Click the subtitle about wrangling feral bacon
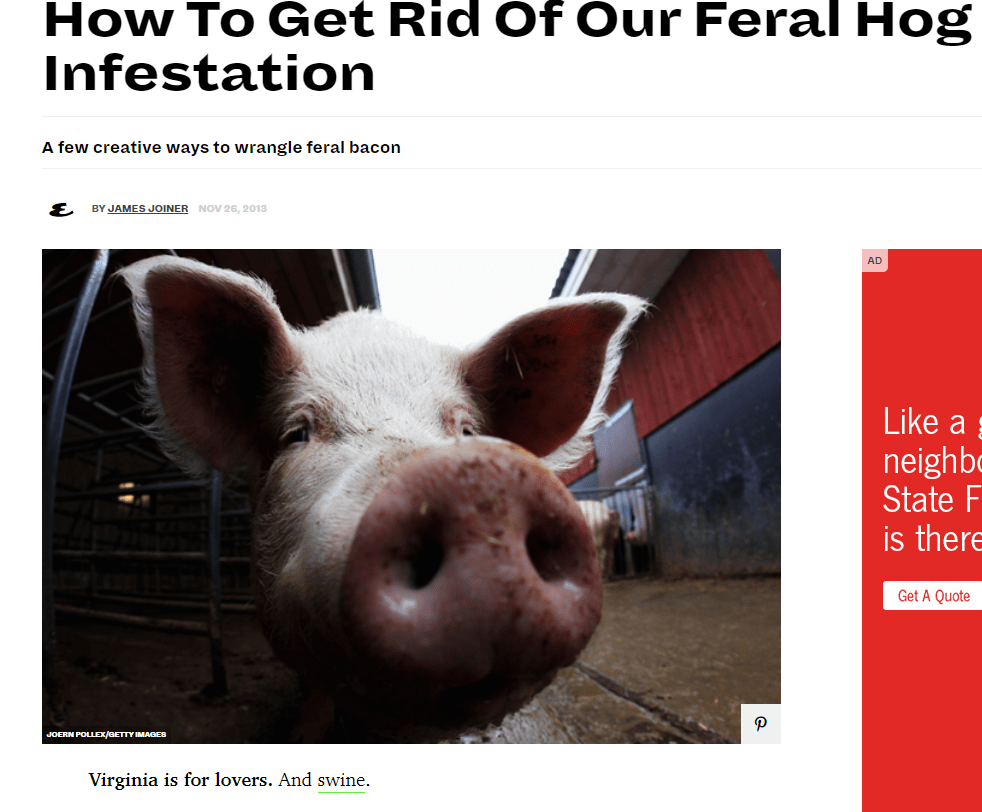982x812 pixels. [x=221, y=148]
